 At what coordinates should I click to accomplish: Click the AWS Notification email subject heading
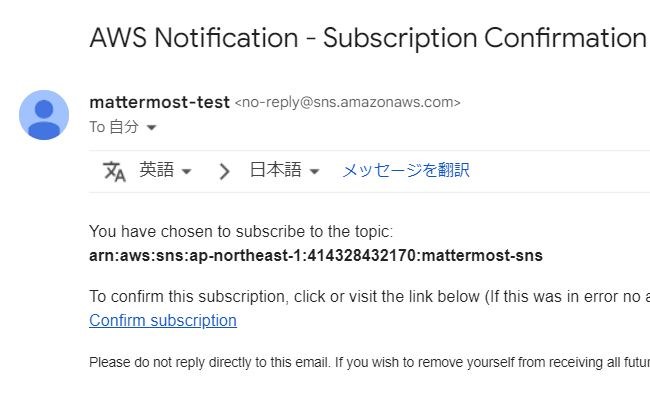pos(367,39)
